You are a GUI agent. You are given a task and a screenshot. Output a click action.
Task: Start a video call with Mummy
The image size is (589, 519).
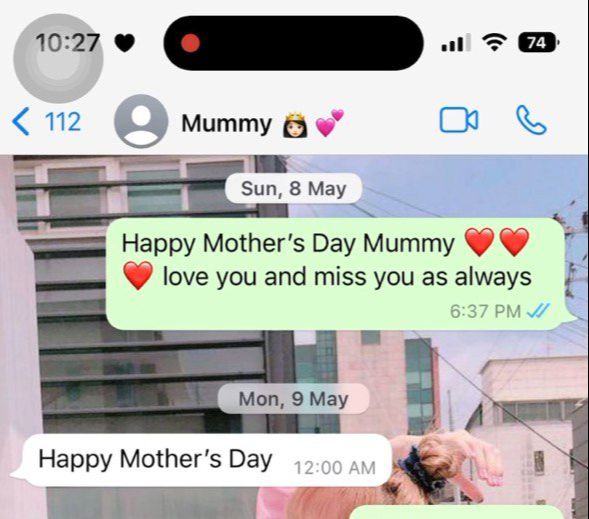click(459, 120)
